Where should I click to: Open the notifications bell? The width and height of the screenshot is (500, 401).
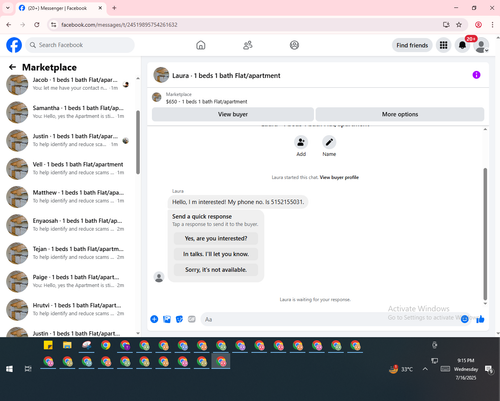click(x=462, y=45)
